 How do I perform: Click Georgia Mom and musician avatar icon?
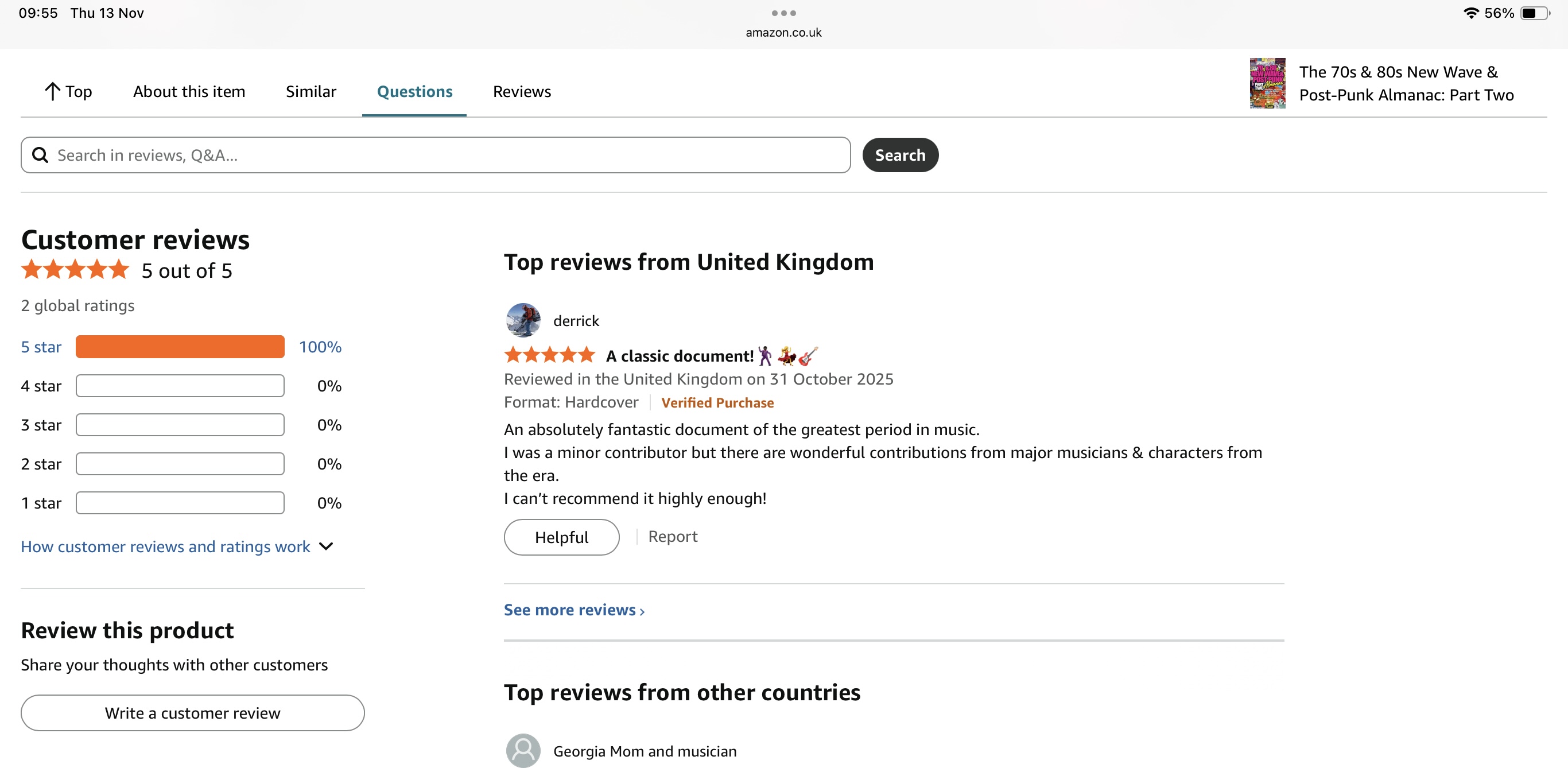[523, 750]
